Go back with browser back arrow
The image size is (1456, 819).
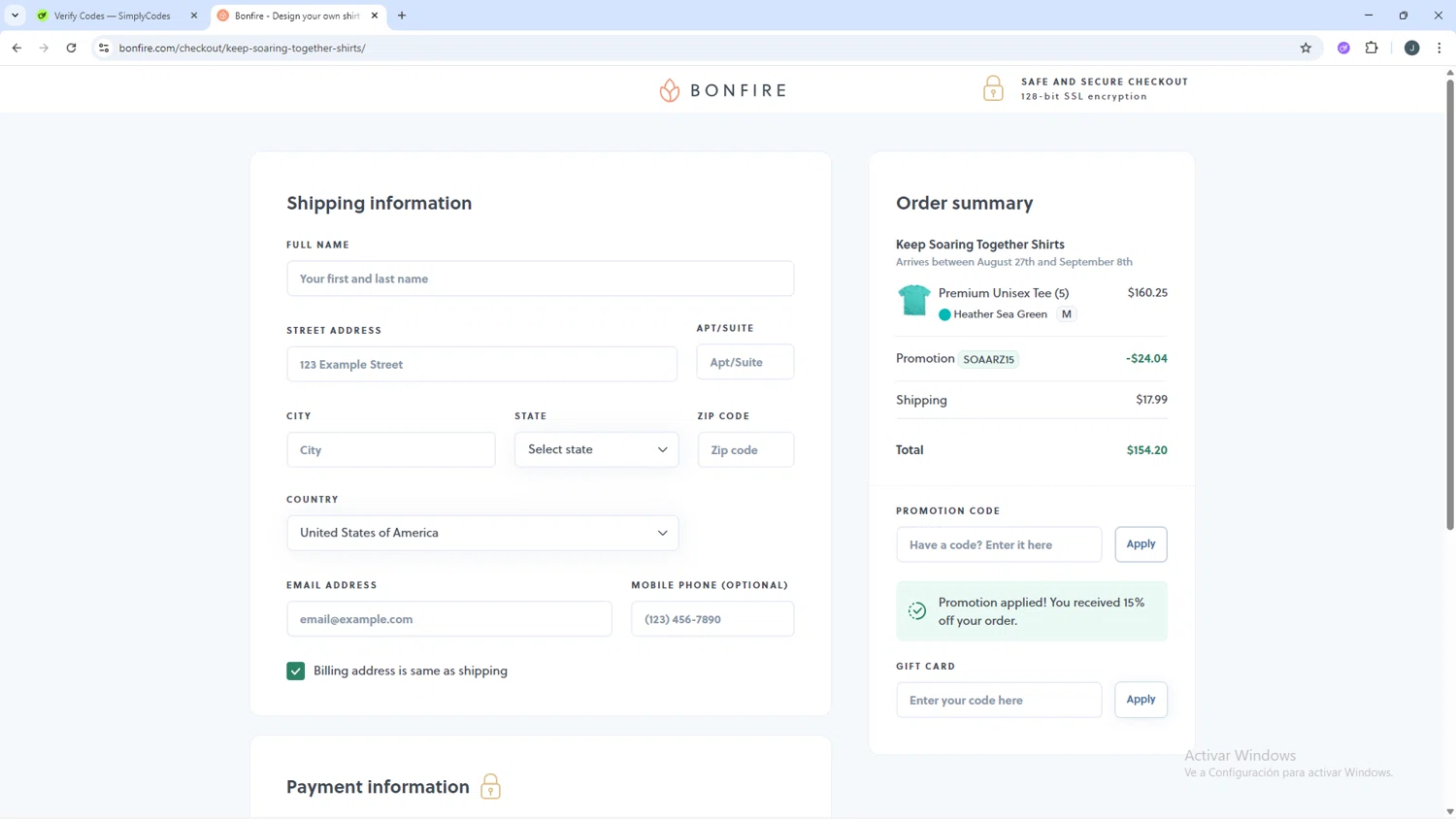point(17,48)
